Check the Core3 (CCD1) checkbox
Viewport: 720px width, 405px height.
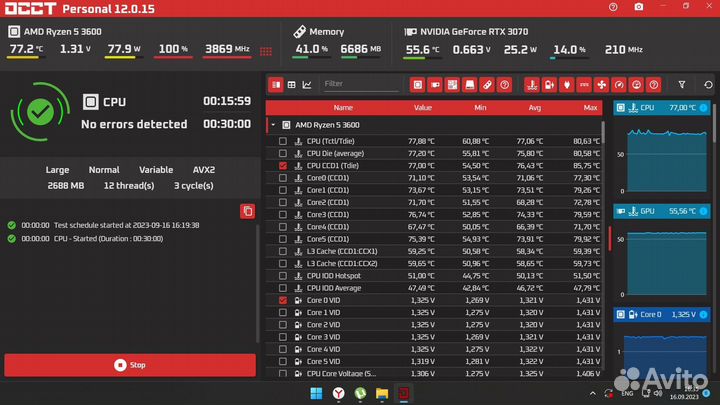pyautogui.click(x=283, y=215)
